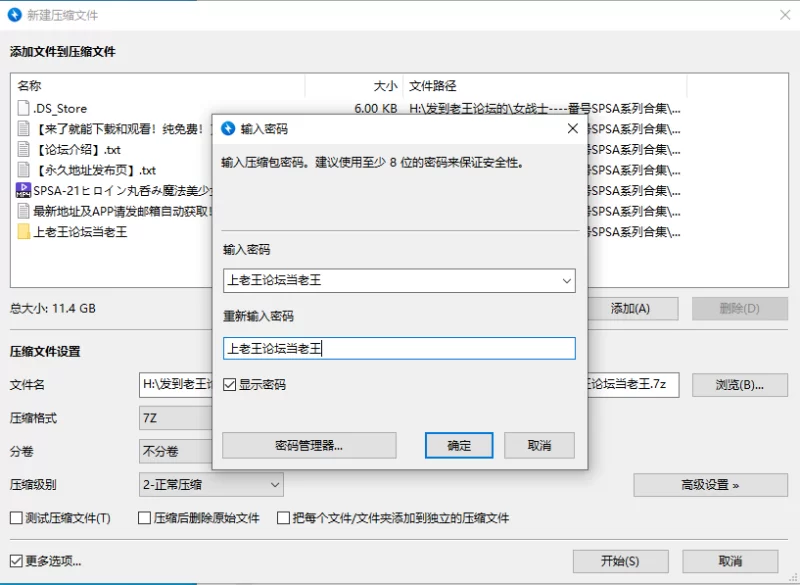This screenshot has width=800, height=585.
Task: Sort list by 名称 column header
Action: (x=158, y=86)
